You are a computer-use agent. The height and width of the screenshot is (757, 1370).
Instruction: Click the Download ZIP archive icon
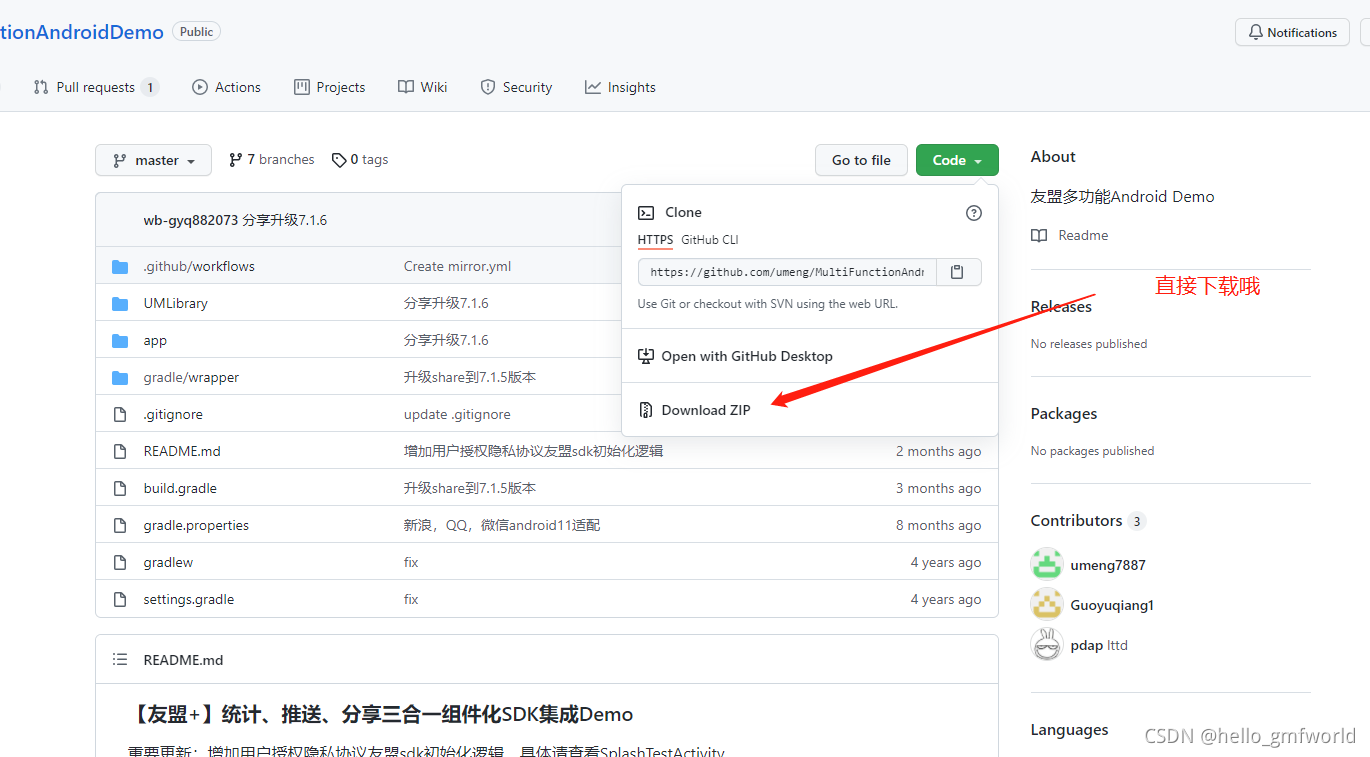pyautogui.click(x=646, y=410)
